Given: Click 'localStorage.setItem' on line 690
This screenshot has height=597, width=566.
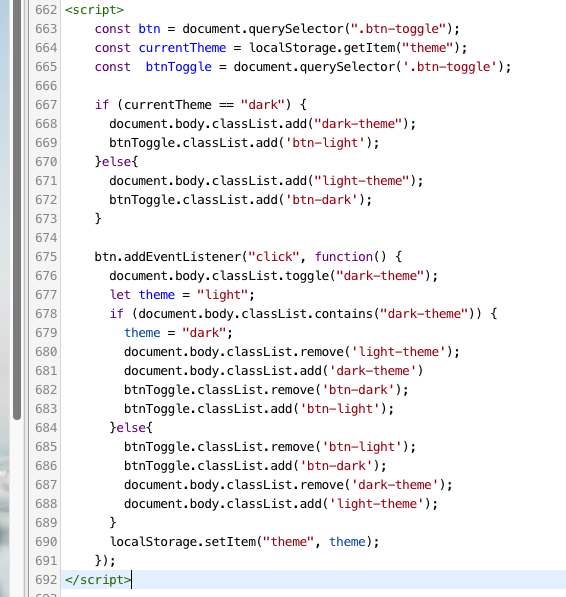Looking at the screenshot, I should (x=183, y=542).
